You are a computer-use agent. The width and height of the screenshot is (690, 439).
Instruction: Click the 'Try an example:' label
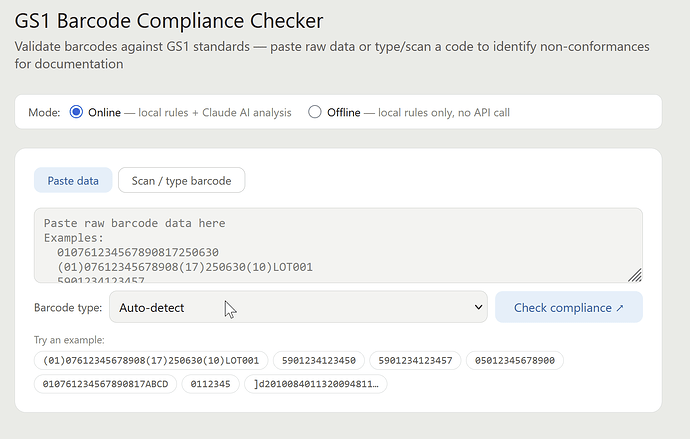(x=69, y=340)
